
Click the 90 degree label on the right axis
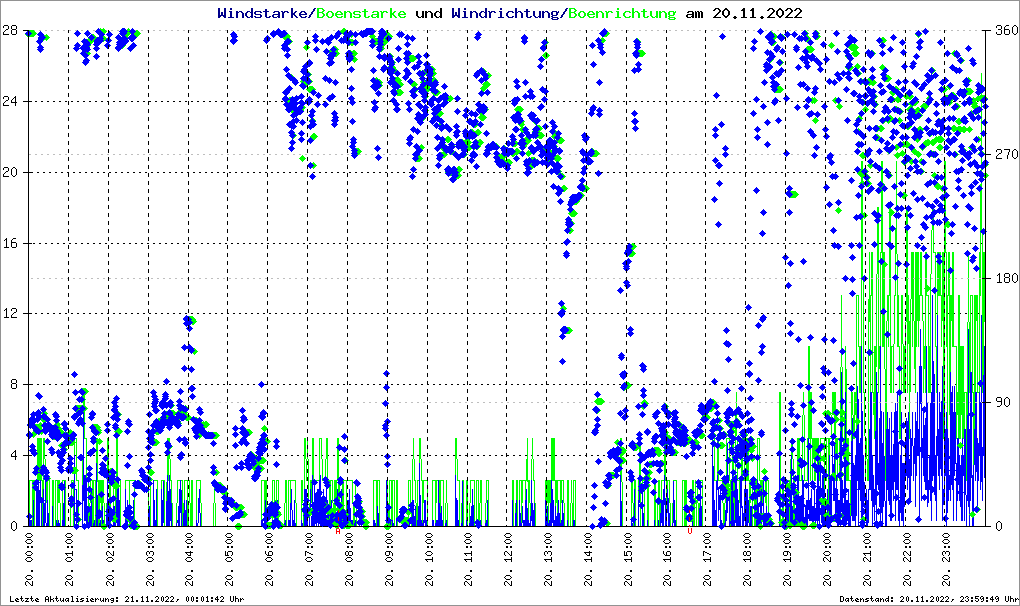click(x=1001, y=403)
